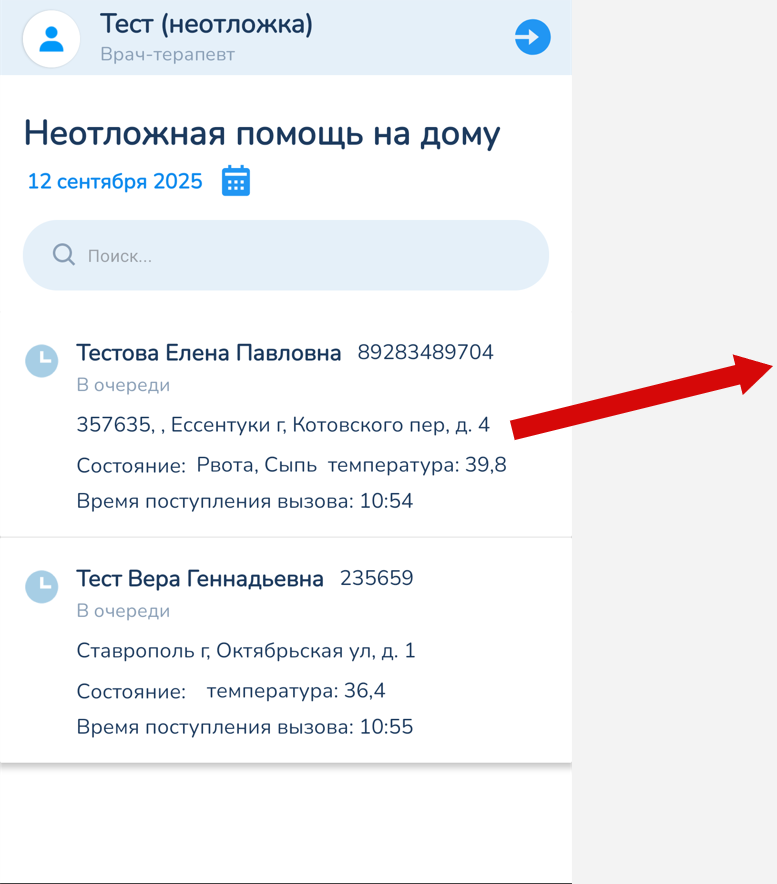Click the magnifying glass search icon
The image size is (777, 884).
click(64, 255)
